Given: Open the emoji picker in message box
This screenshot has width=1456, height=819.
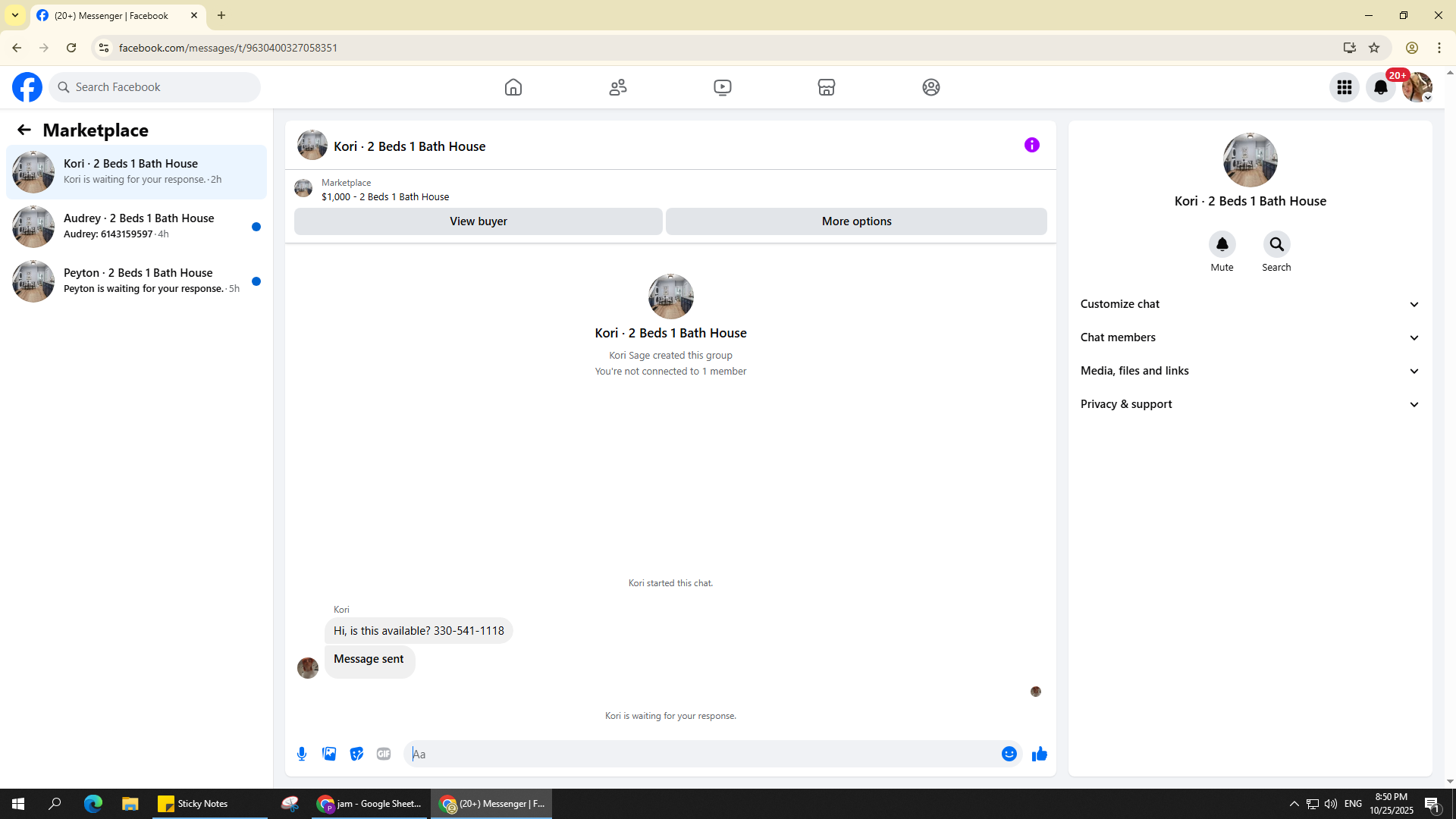Looking at the screenshot, I should pos(1009,754).
